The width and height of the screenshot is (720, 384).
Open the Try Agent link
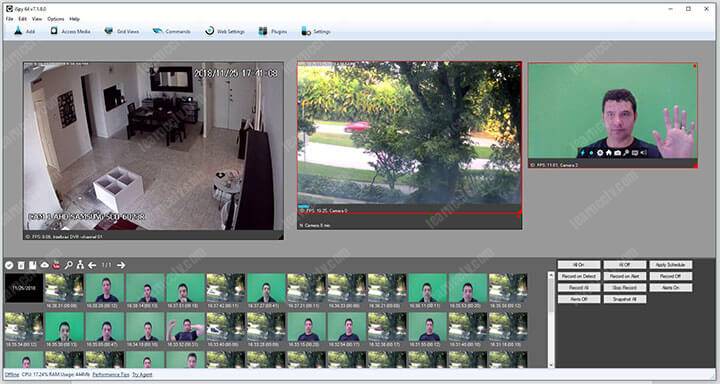142,374
